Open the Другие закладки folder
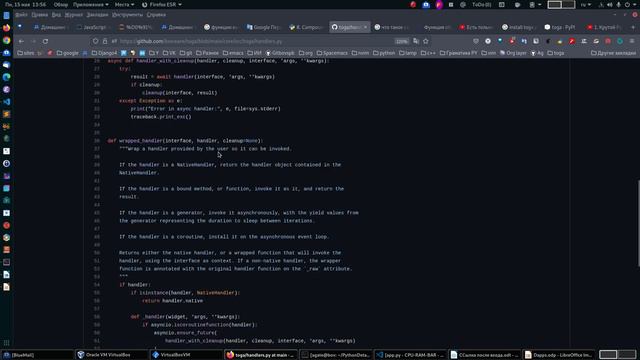The height and width of the screenshot is (360, 640). [x=613, y=53]
